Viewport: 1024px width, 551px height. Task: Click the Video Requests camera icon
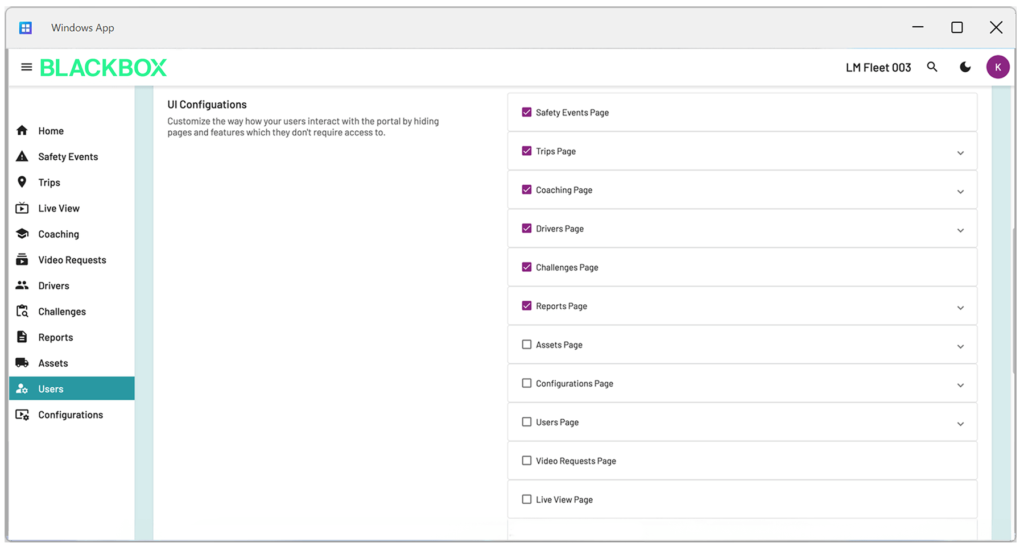pyautogui.click(x=22, y=260)
